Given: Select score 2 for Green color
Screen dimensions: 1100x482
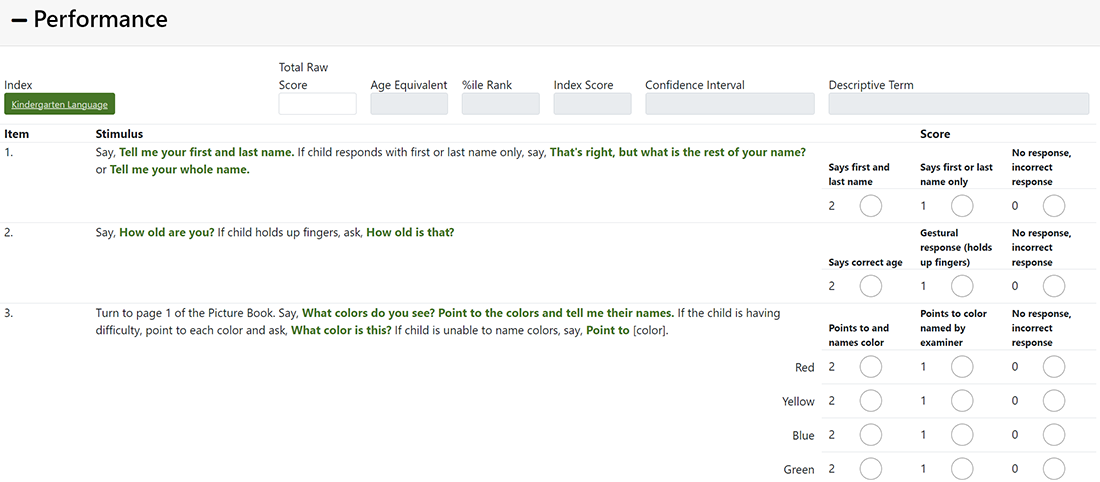Looking at the screenshot, I should click(871, 469).
